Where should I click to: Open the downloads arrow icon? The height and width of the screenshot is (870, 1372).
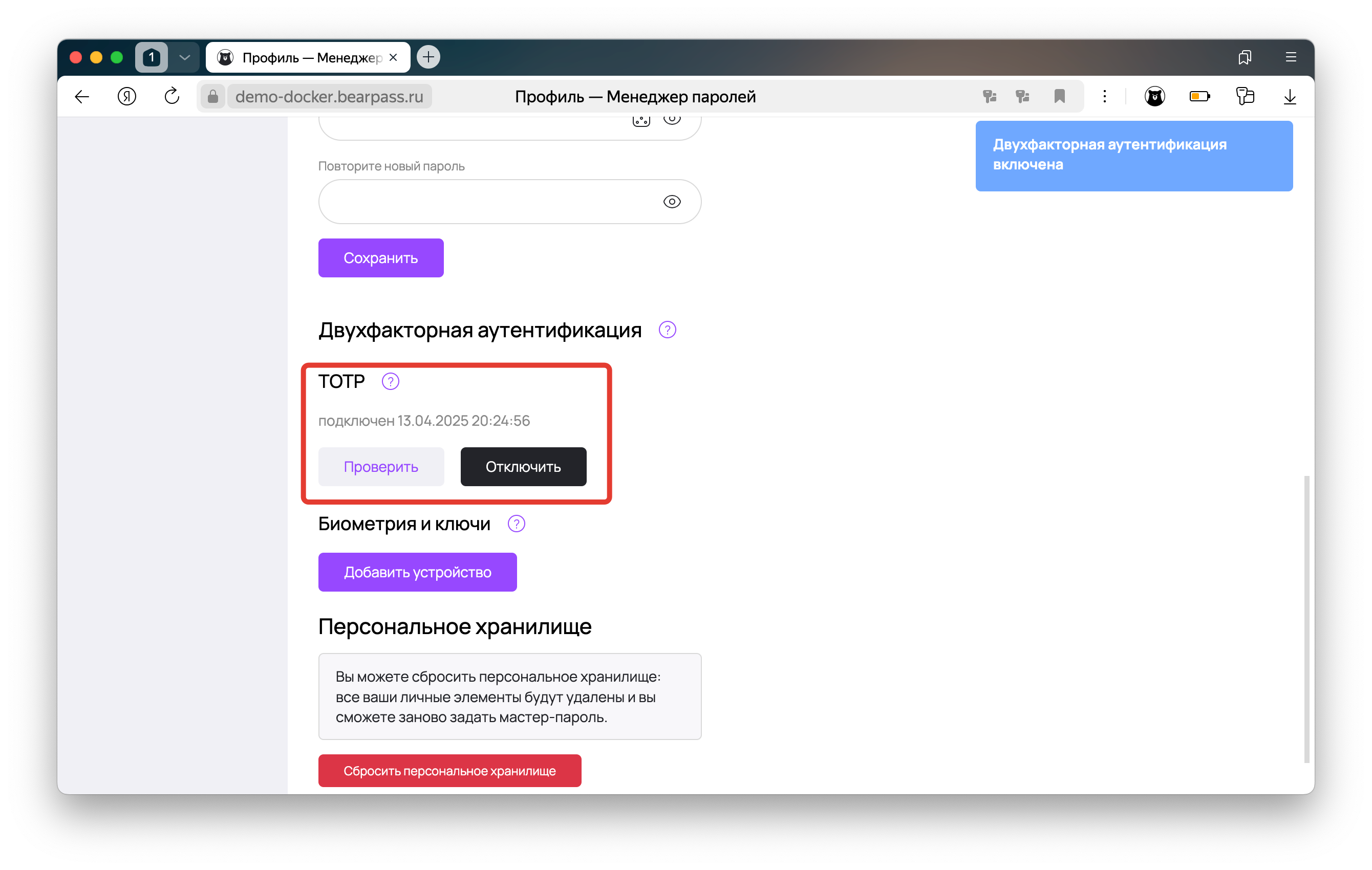pyautogui.click(x=1290, y=96)
